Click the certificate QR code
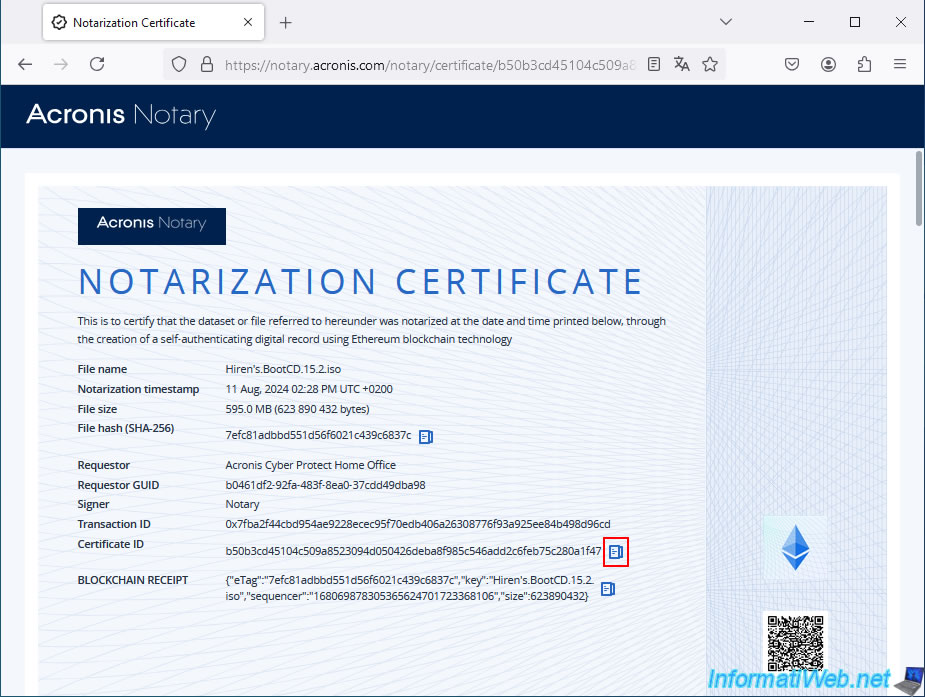The height and width of the screenshot is (697, 925). (x=795, y=643)
